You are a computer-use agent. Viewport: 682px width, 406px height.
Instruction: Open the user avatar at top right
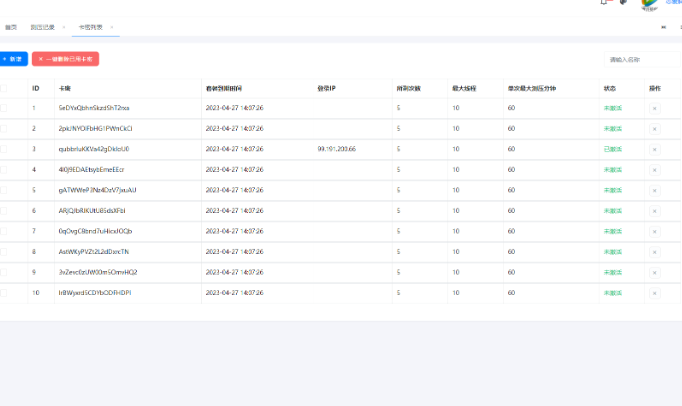pyautogui.click(x=651, y=3)
